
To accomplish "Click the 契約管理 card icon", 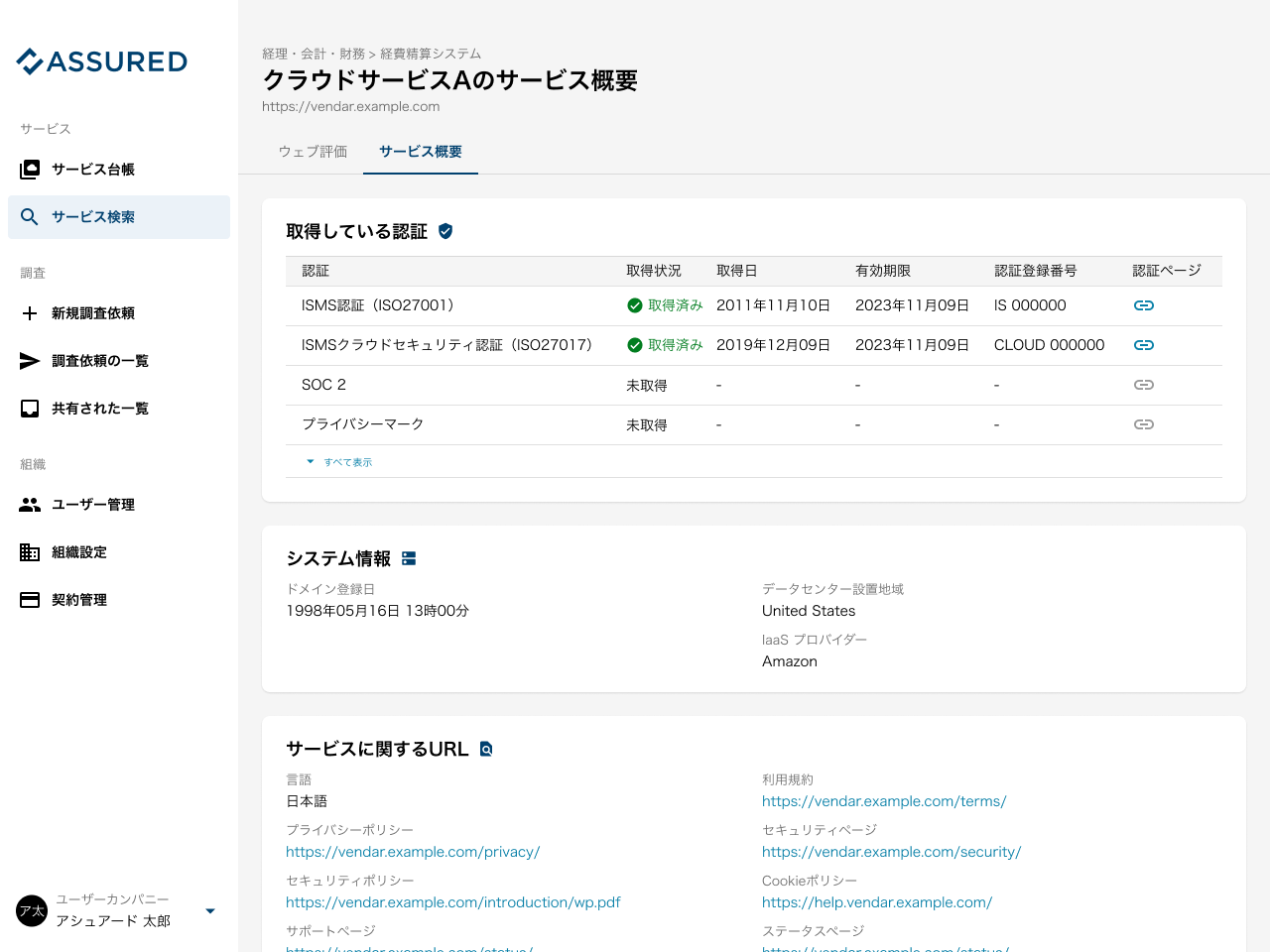I will point(29,599).
